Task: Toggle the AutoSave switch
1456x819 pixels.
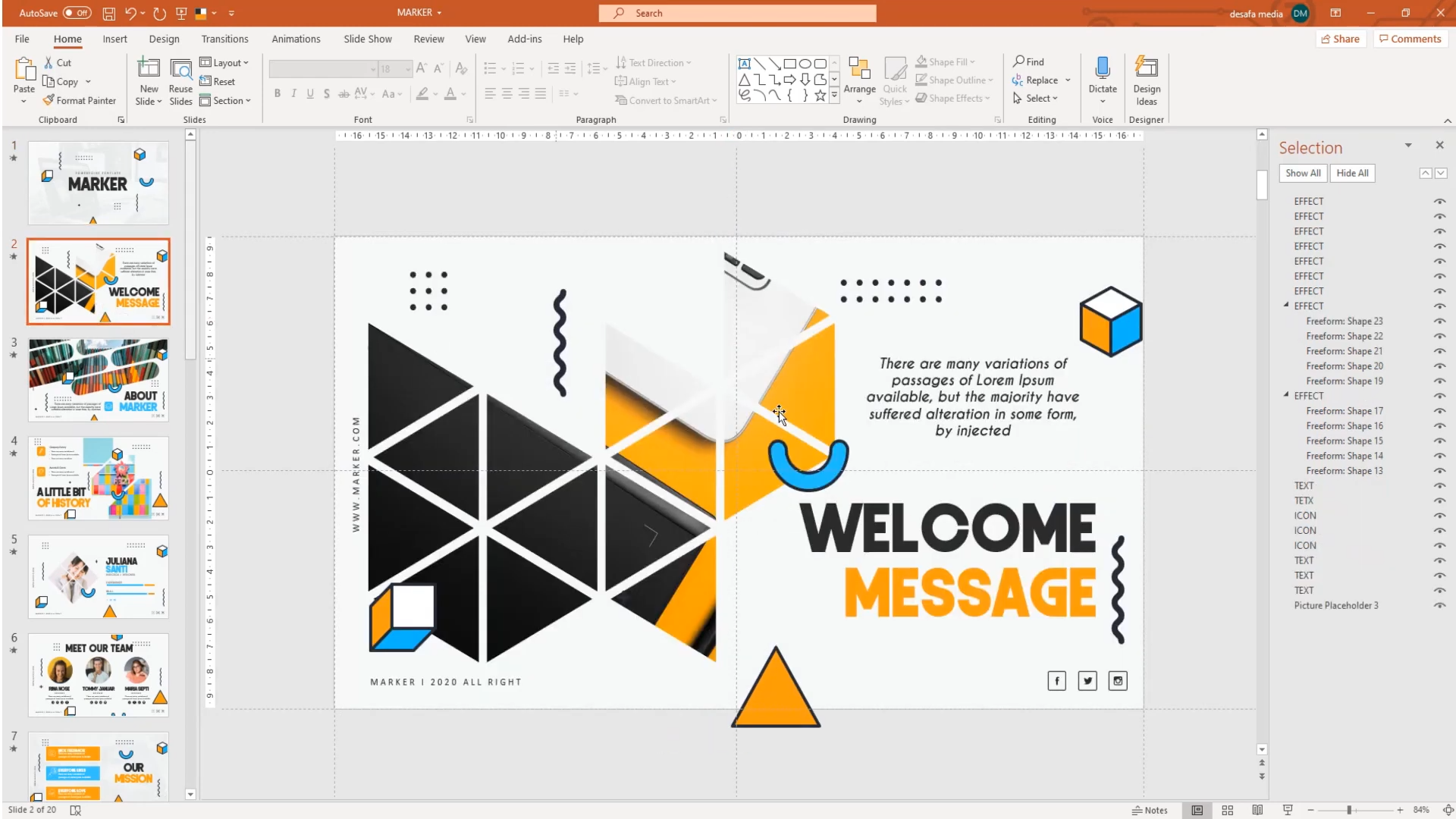Action: point(77,13)
